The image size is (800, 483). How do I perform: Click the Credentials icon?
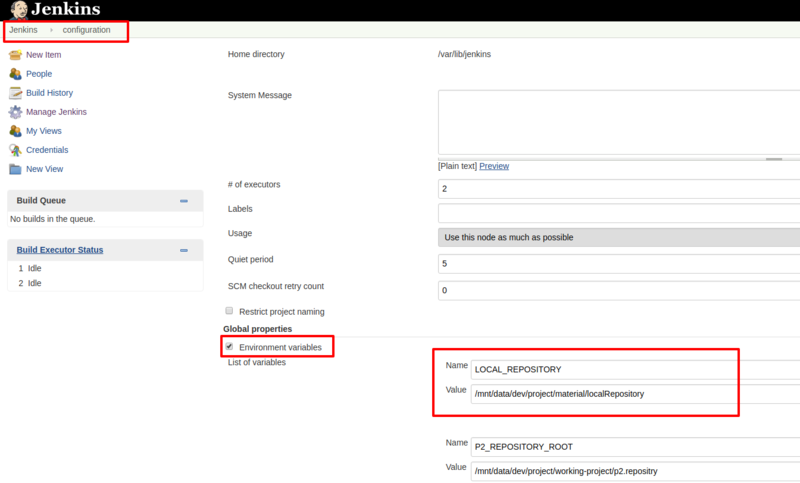(15, 150)
